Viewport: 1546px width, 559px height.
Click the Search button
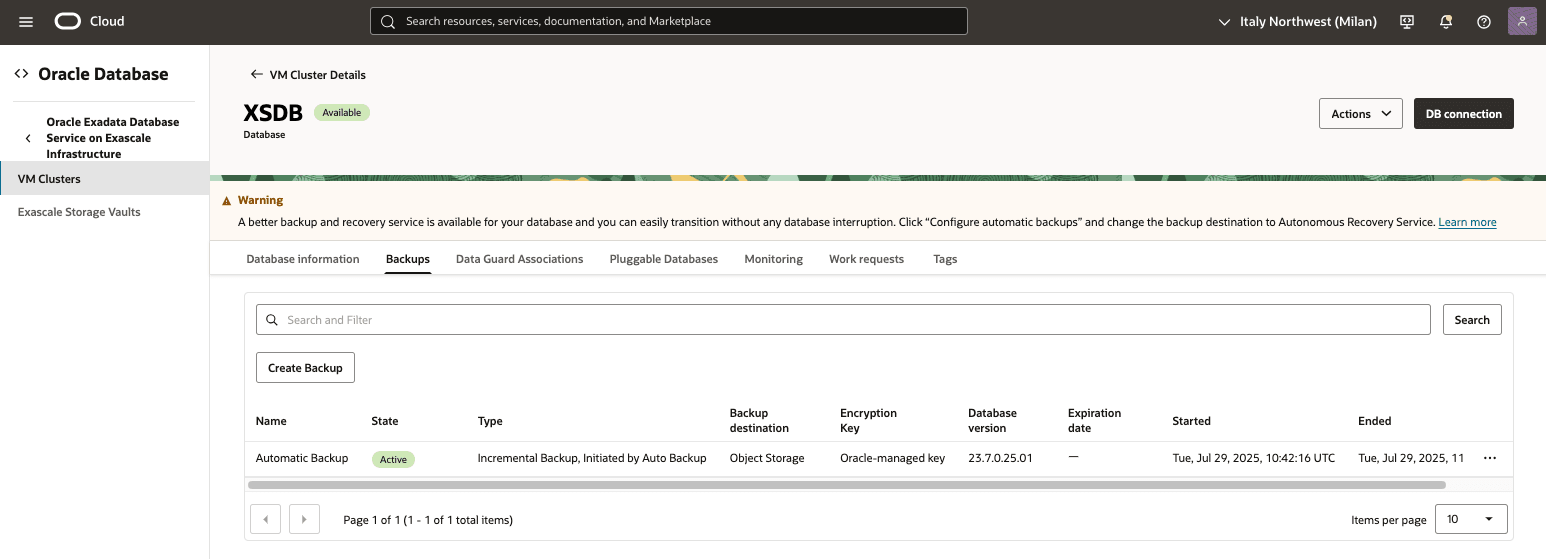click(1472, 319)
